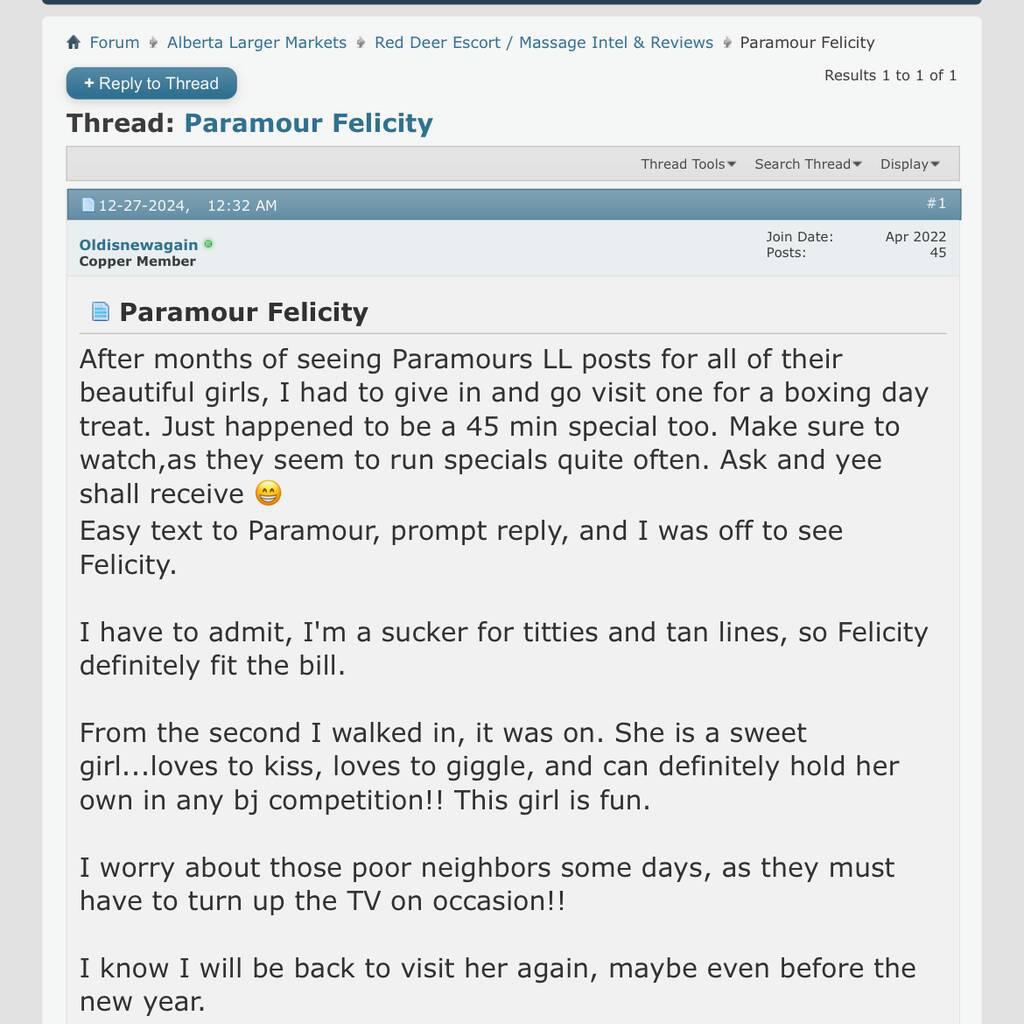Click the 12:32 AM post timestamp
Viewport: 1024px width, 1024px height.
tap(241, 206)
